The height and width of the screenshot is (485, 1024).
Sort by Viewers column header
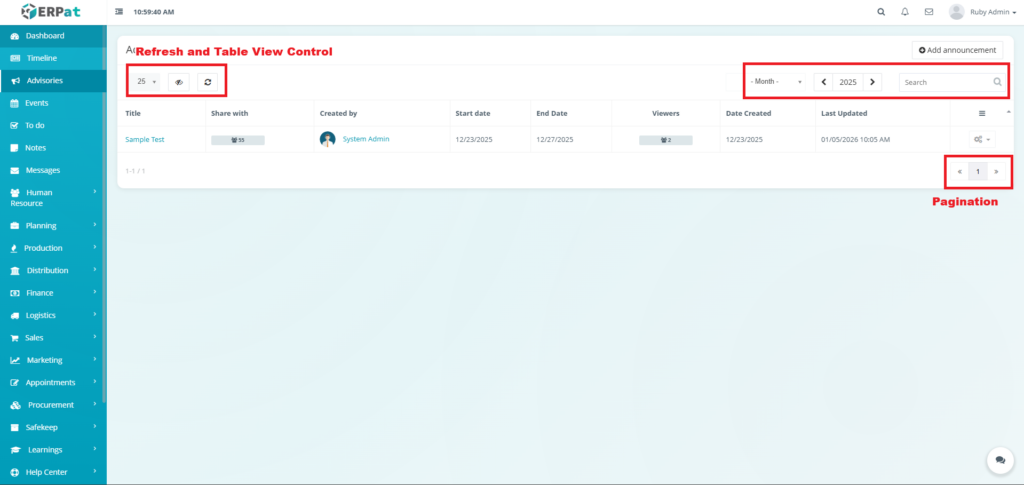tap(665, 113)
